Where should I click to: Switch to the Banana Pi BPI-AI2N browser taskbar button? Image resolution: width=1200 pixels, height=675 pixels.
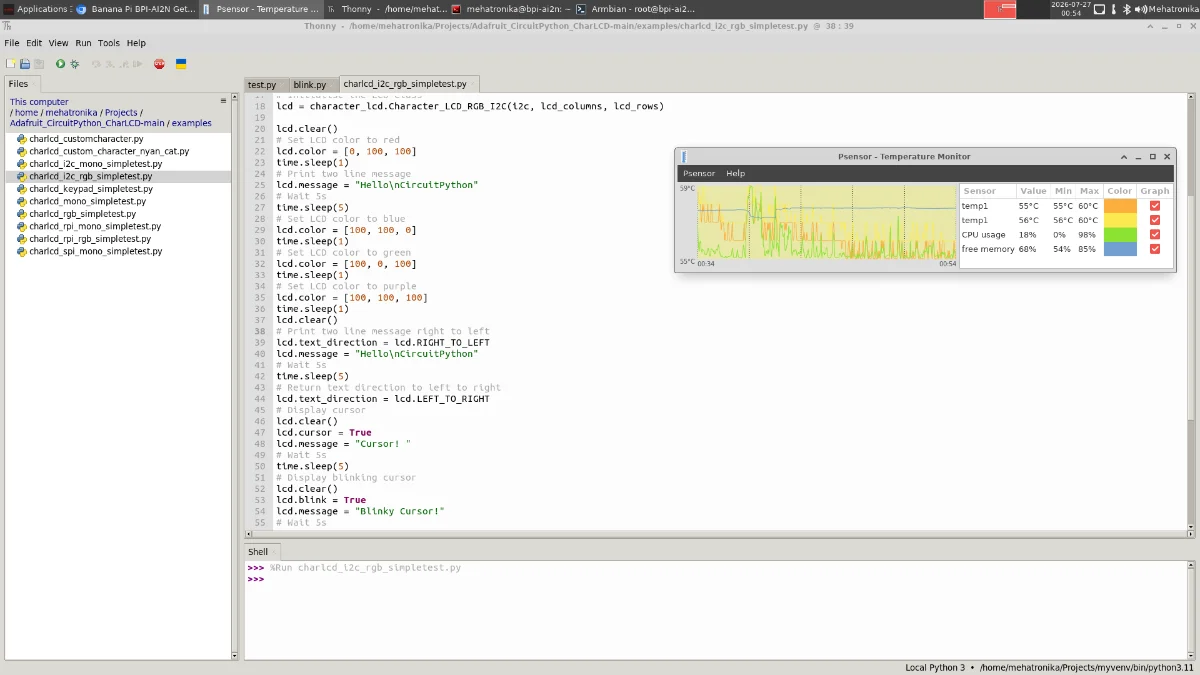135,9
